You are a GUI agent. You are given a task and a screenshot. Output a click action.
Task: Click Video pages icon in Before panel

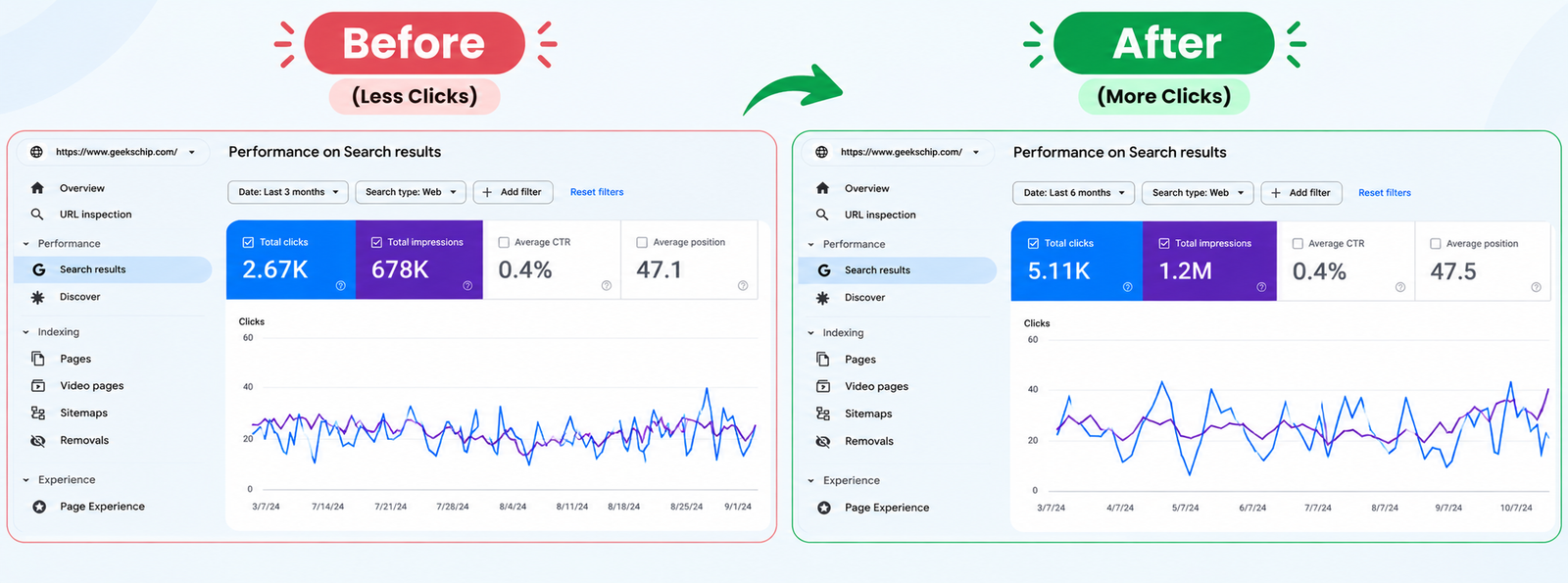[x=38, y=386]
